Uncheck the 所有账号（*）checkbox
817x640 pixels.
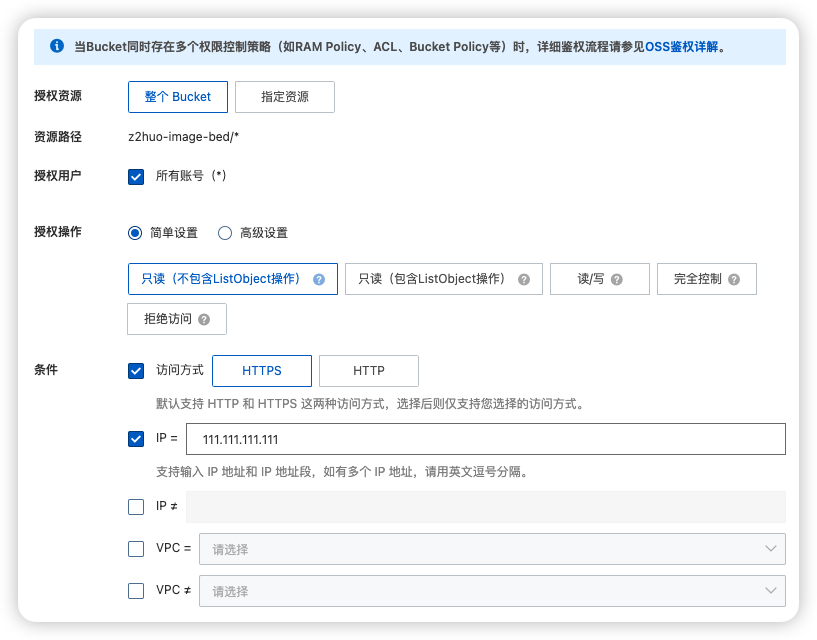[x=136, y=176]
